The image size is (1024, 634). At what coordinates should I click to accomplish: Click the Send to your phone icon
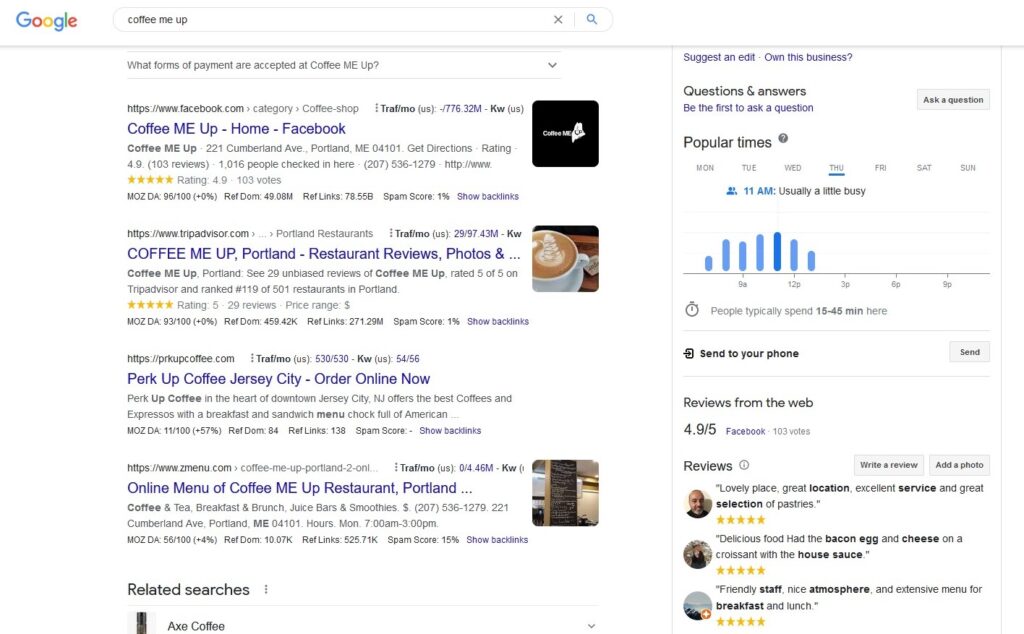pos(688,353)
